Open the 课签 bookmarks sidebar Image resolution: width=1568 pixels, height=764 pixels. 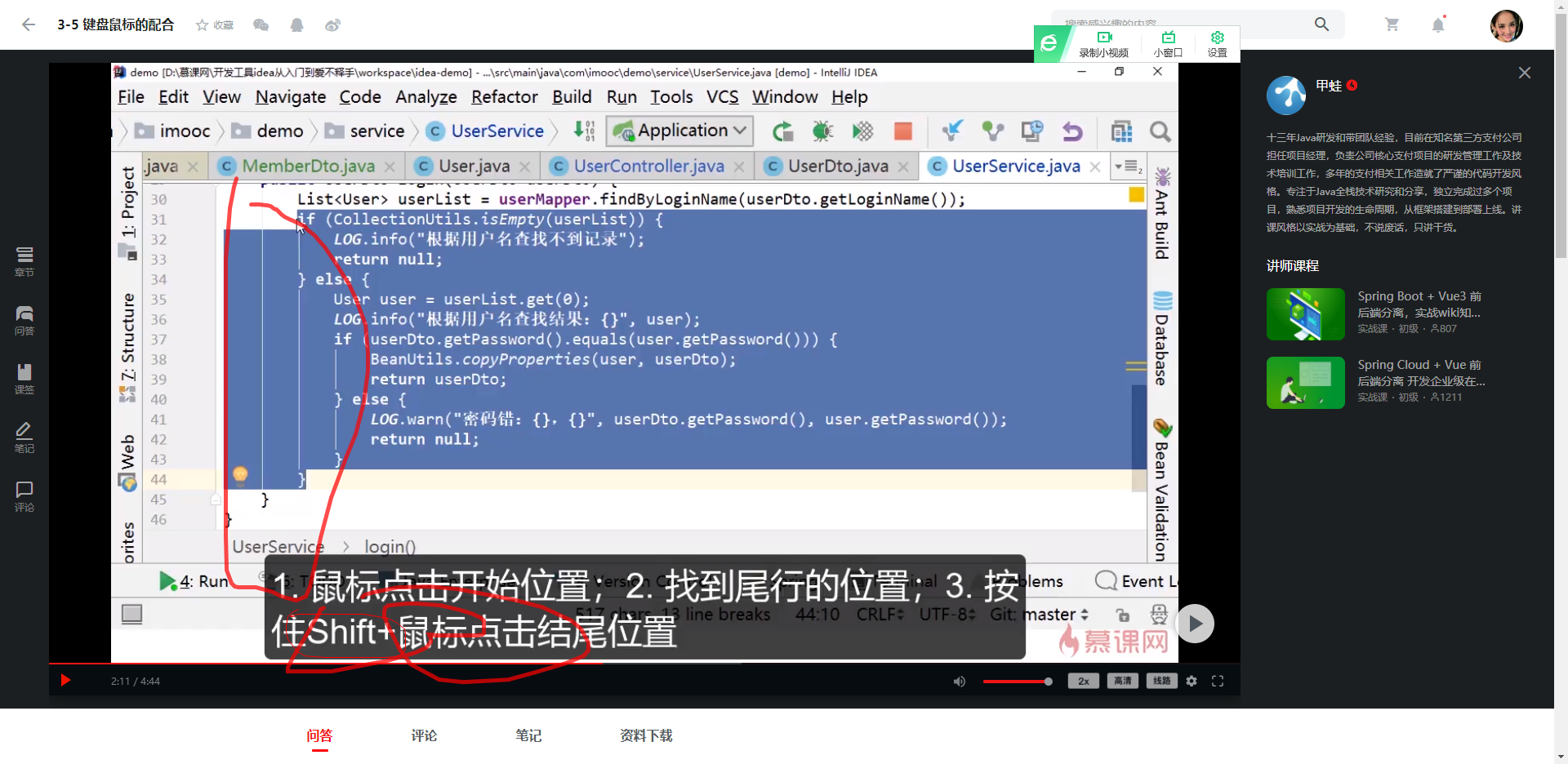tap(24, 380)
